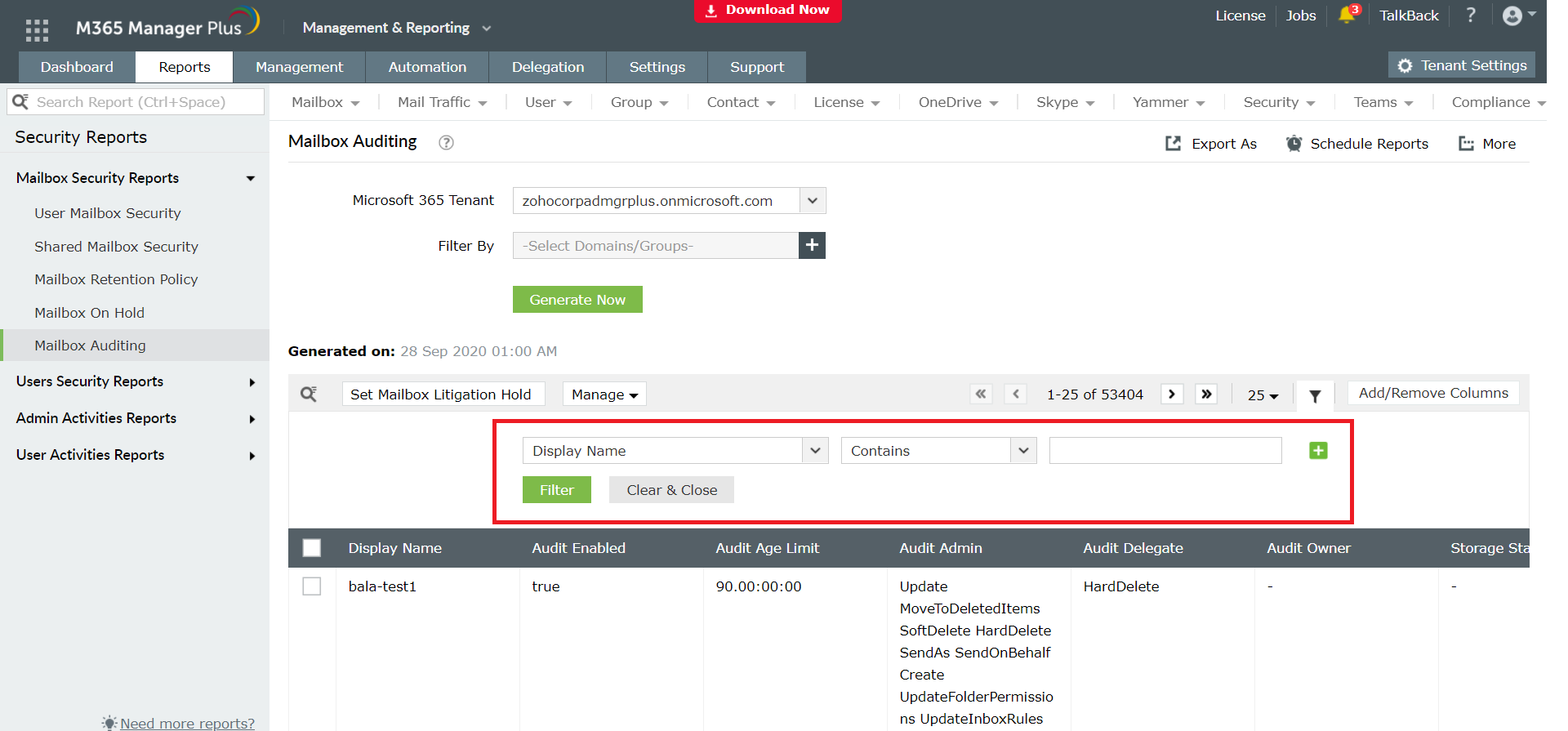Focus the Search Report input field
The height and width of the screenshot is (731, 1568).
pyautogui.click(x=136, y=102)
